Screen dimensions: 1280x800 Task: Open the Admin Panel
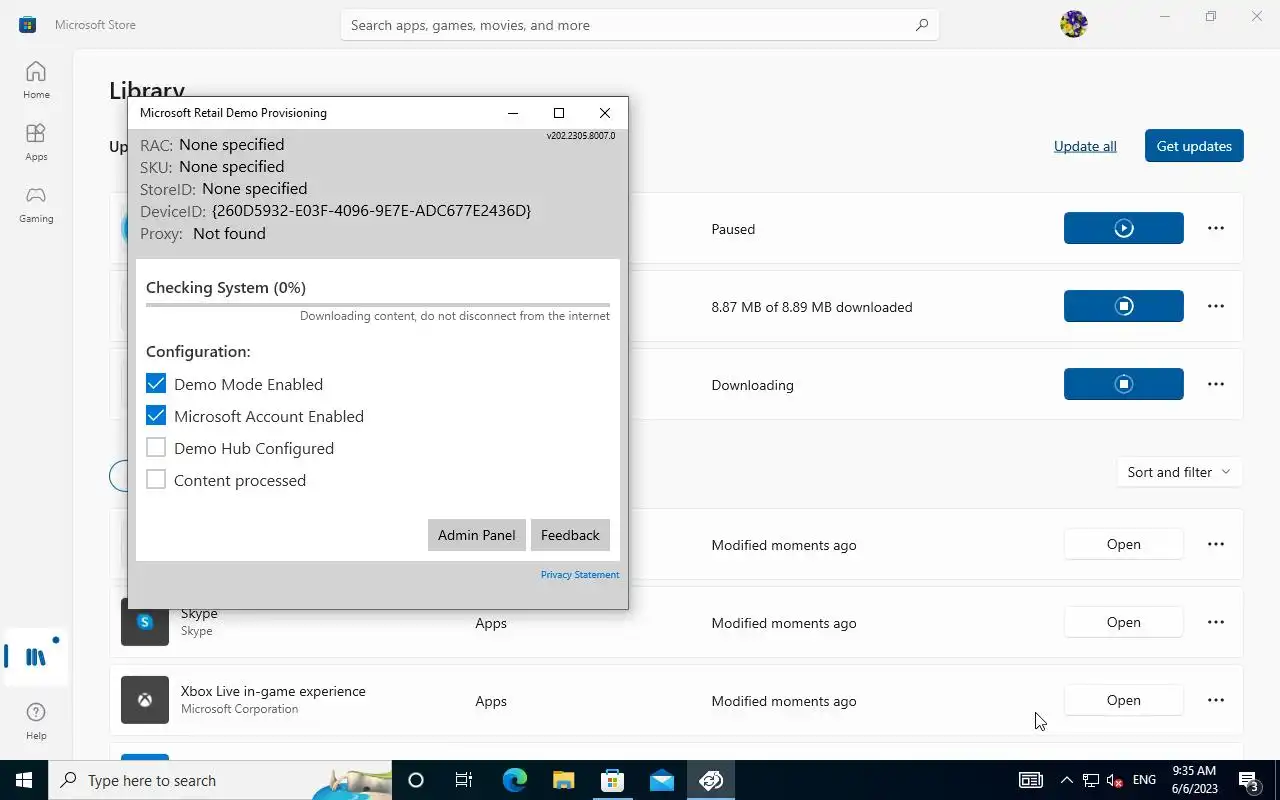tap(477, 535)
